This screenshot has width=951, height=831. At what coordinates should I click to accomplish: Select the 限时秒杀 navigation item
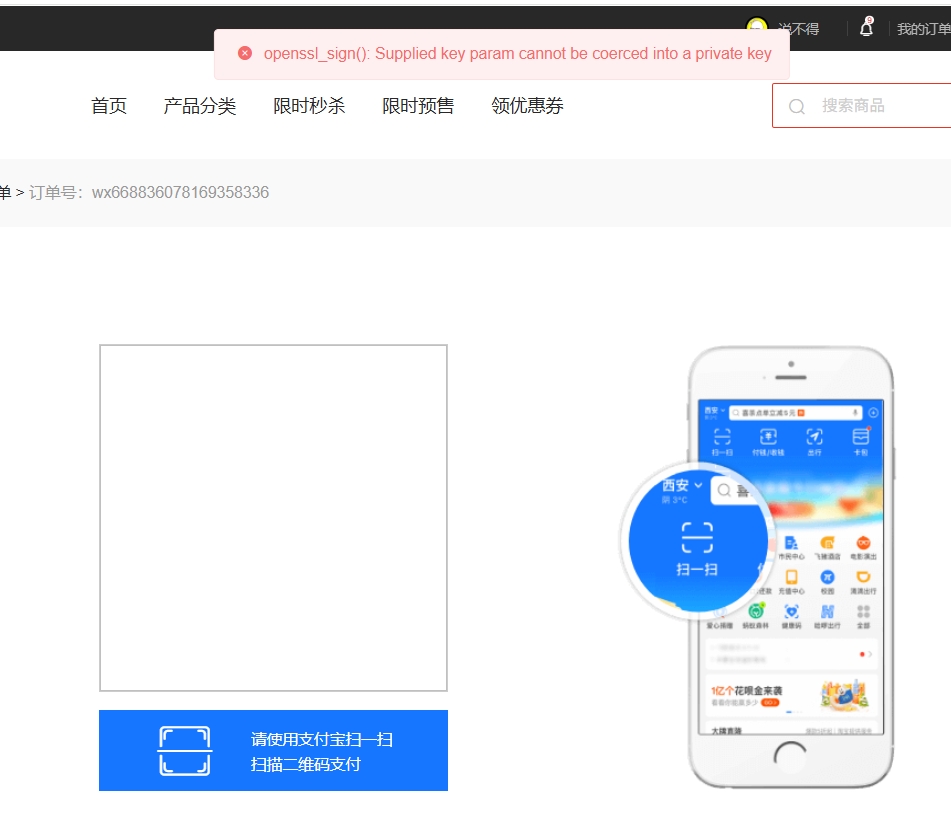[x=309, y=106]
